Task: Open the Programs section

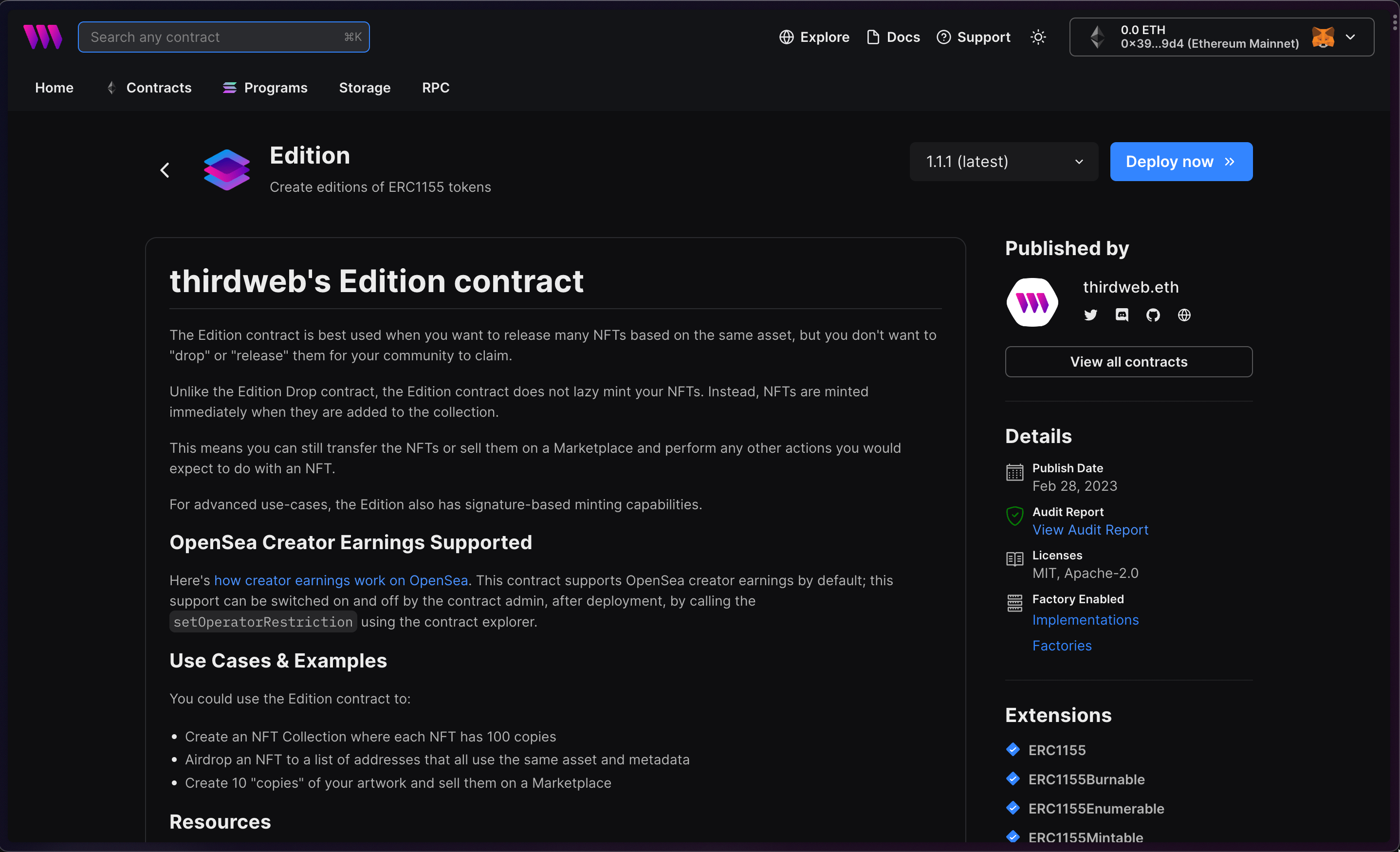Action: click(x=276, y=88)
